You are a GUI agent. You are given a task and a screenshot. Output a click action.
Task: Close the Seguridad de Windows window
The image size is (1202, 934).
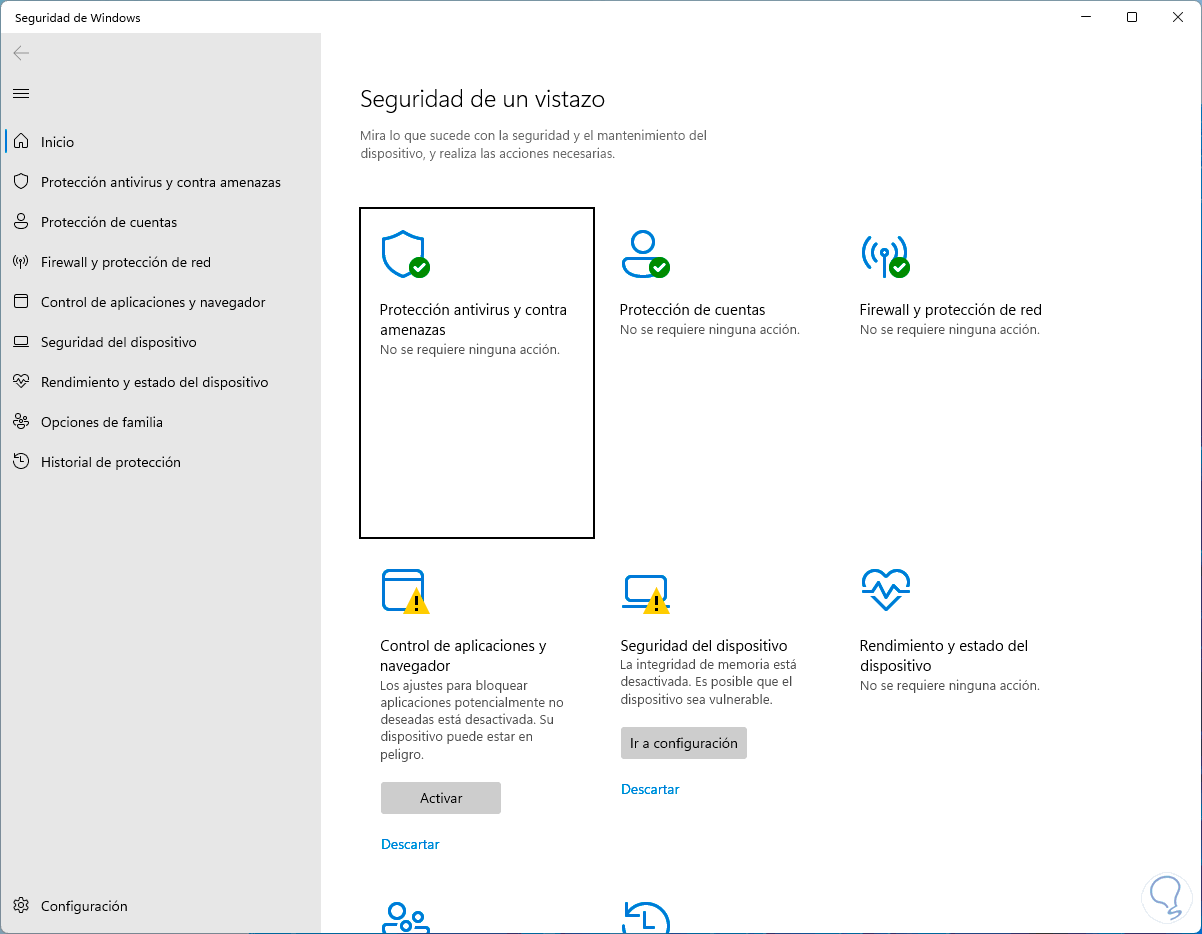(x=1177, y=17)
